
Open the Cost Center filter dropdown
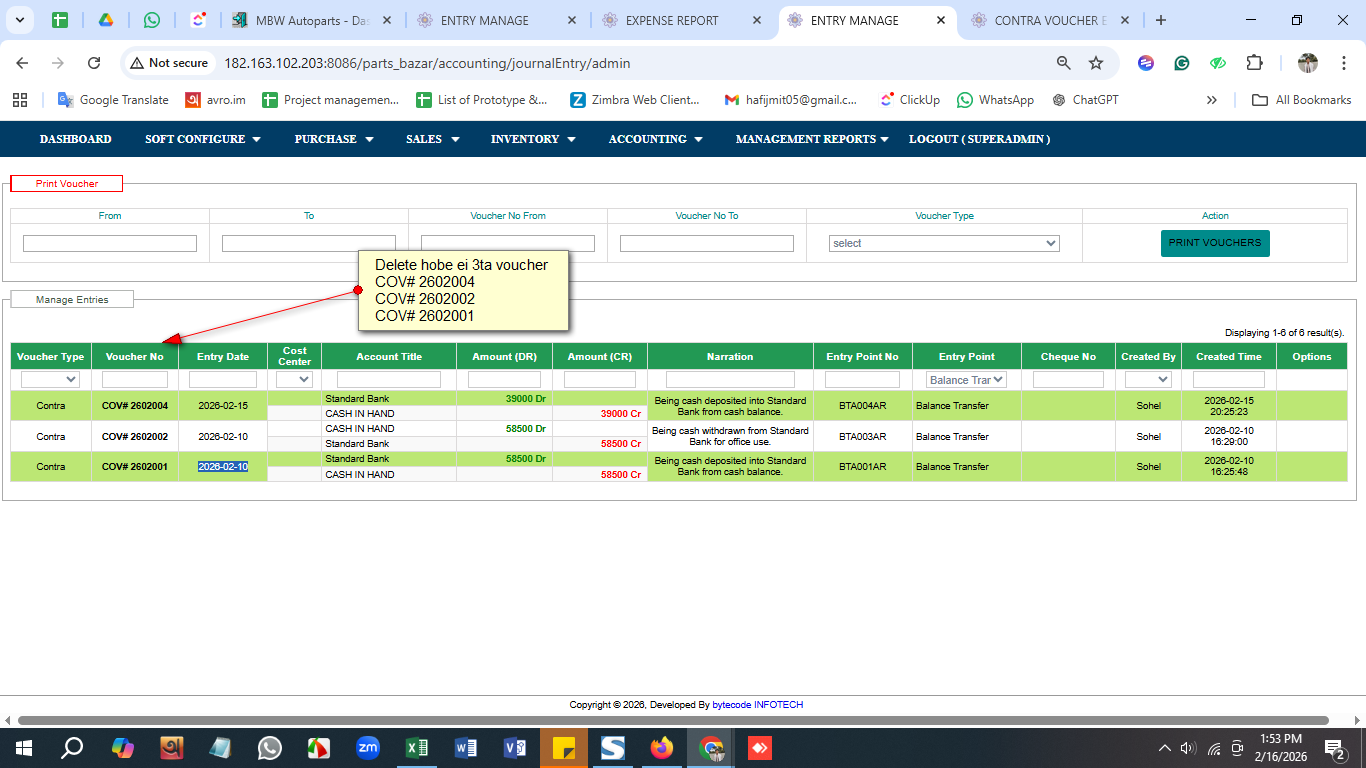[x=294, y=380]
